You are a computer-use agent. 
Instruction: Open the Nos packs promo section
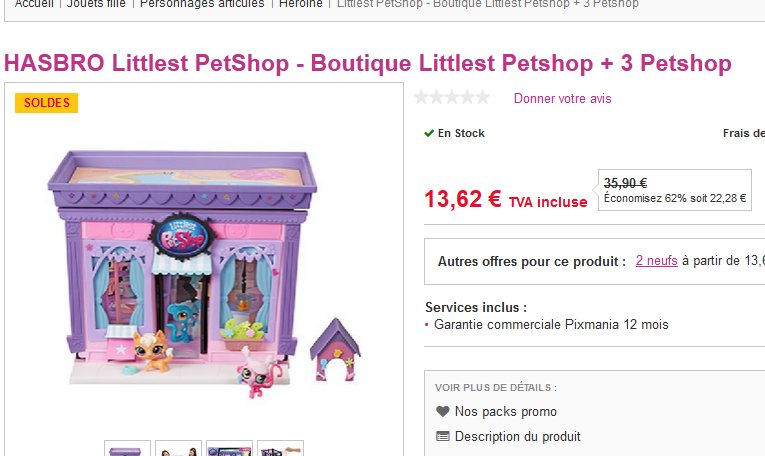pyautogui.click(x=505, y=412)
